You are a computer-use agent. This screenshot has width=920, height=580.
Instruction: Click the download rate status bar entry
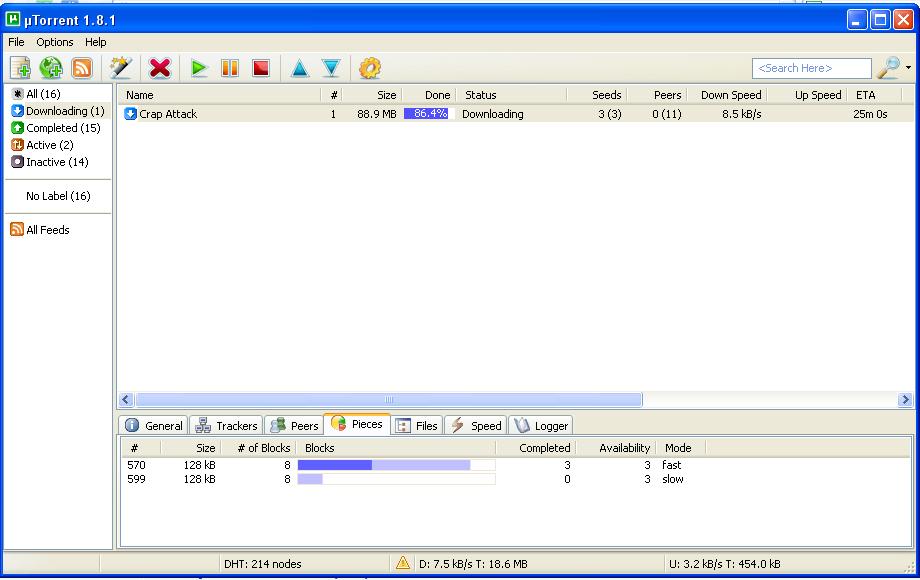pyautogui.click(x=473, y=564)
